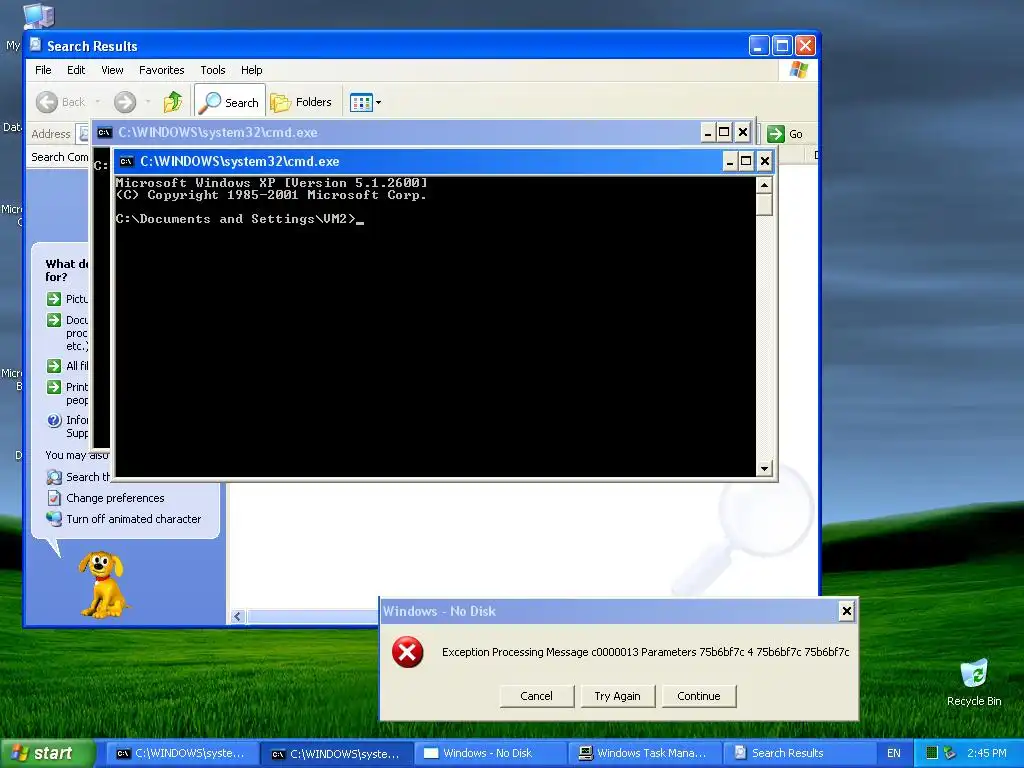Viewport: 1024px width, 768px height.
Task: Open the Favorites menu
Action: pos(161,70)
